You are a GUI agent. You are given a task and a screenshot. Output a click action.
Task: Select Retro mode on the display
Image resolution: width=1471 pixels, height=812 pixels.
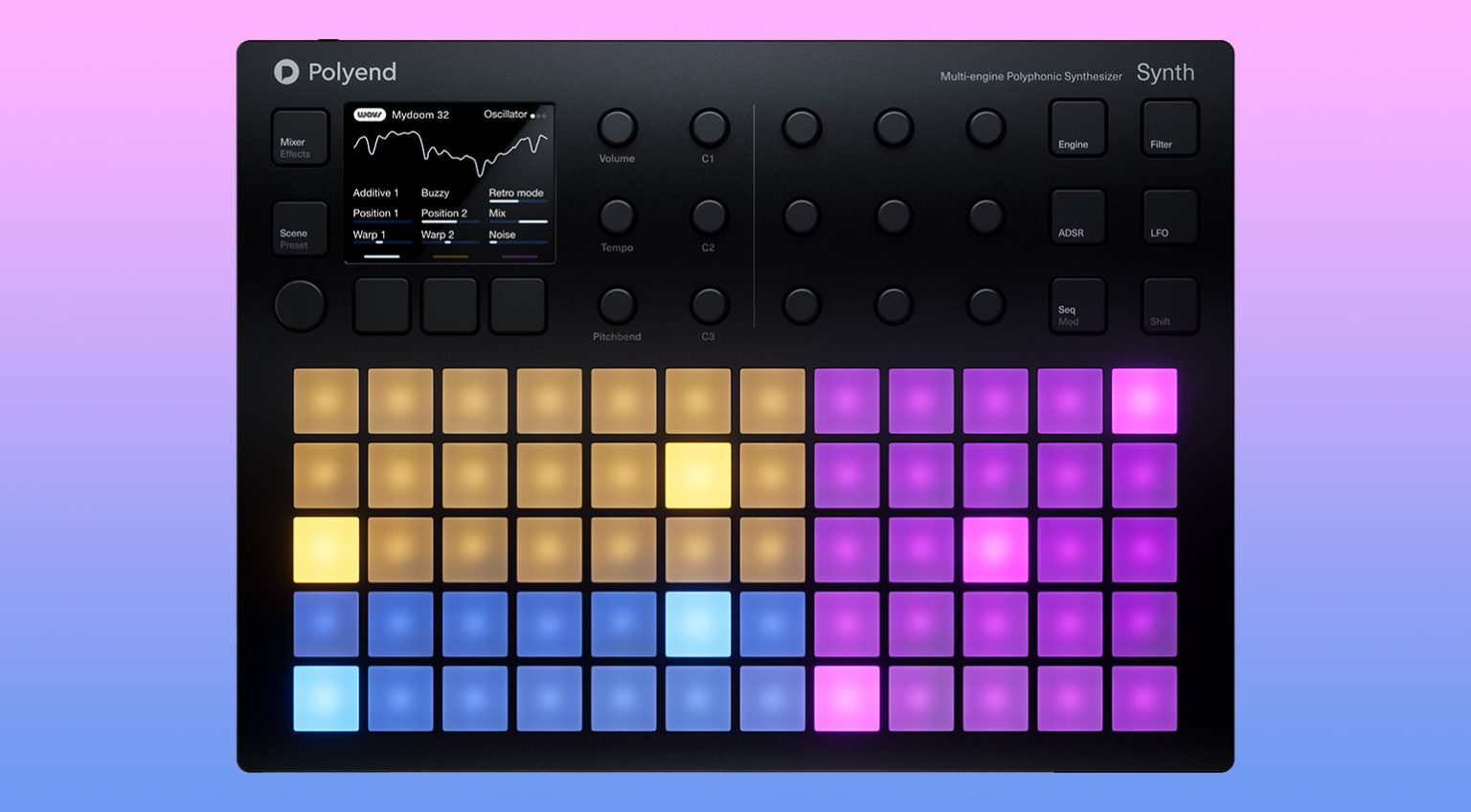pyautogui.click(x=516, y=193)
